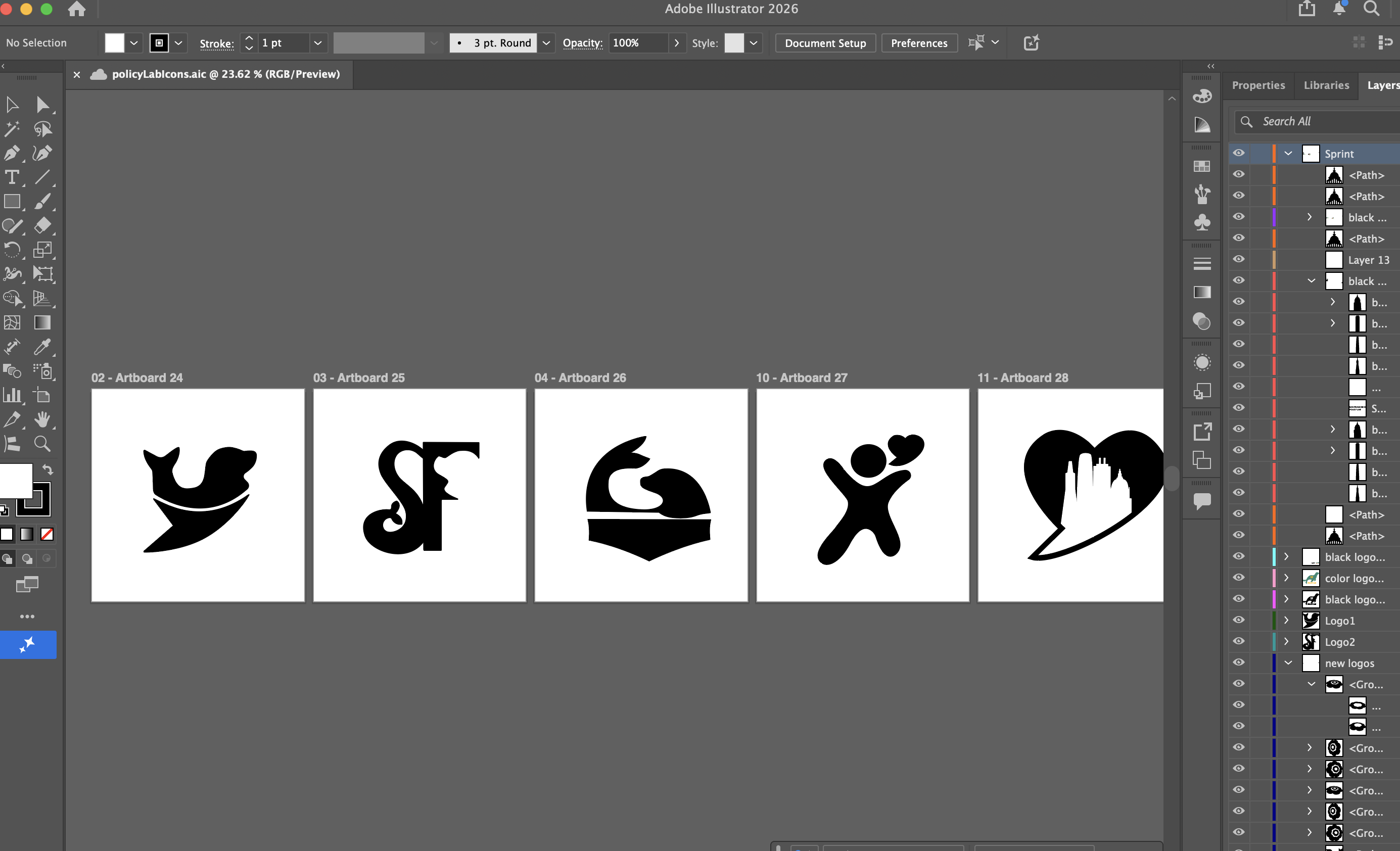Hide the Sprint layer
1400x851 pixels.
[x=1239, y=154]
